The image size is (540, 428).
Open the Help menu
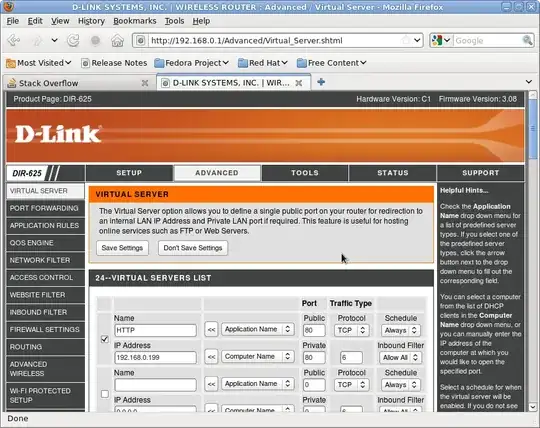pos(201,21)
